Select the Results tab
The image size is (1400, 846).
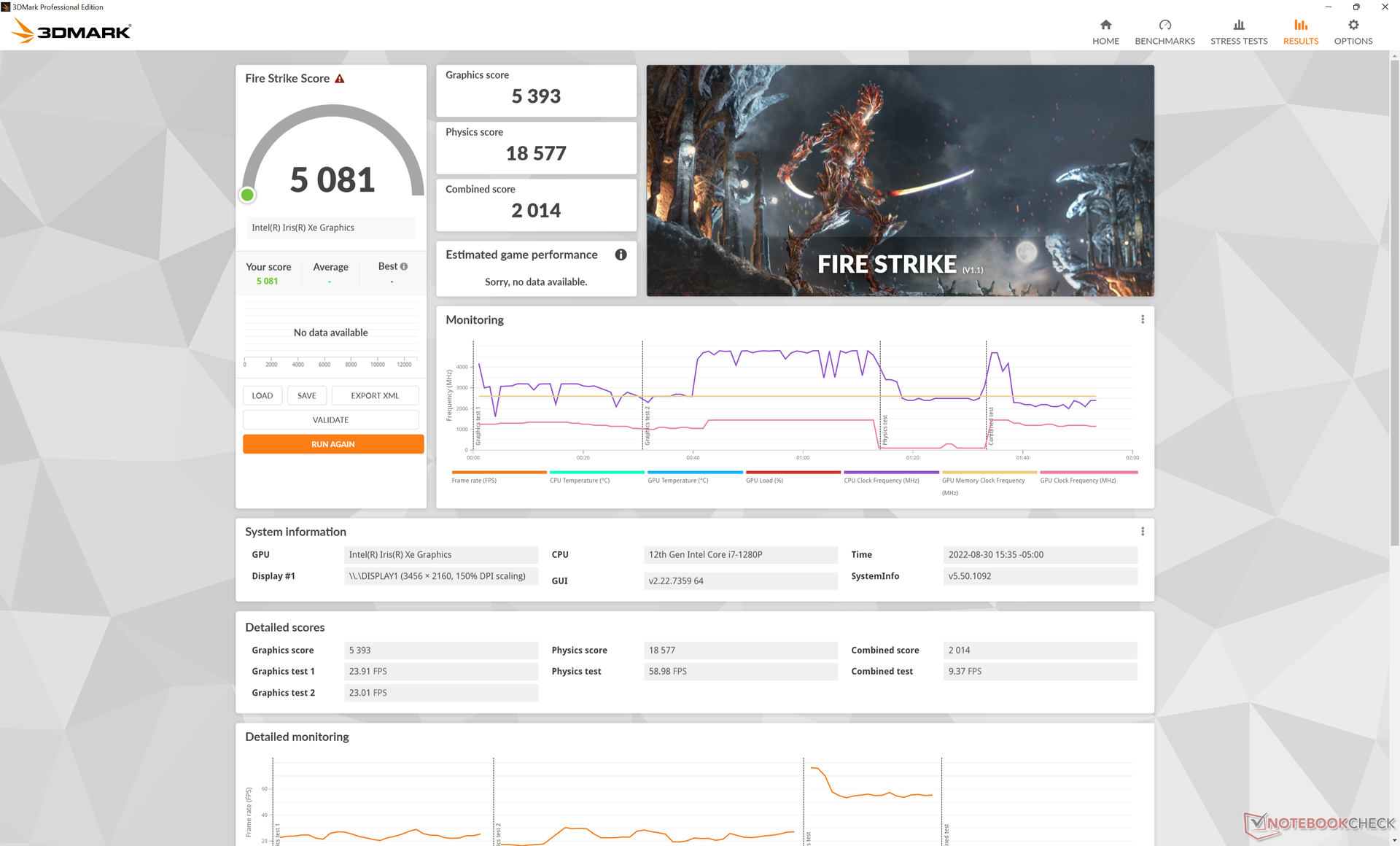point(1300,32)
